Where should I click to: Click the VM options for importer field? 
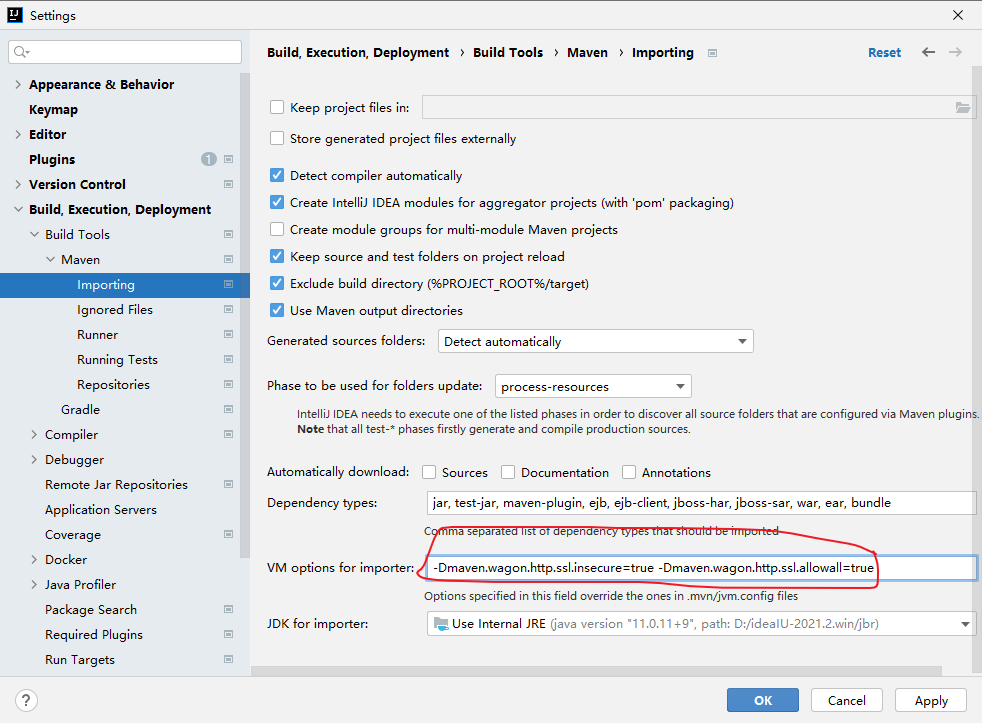tap(701, 568)
